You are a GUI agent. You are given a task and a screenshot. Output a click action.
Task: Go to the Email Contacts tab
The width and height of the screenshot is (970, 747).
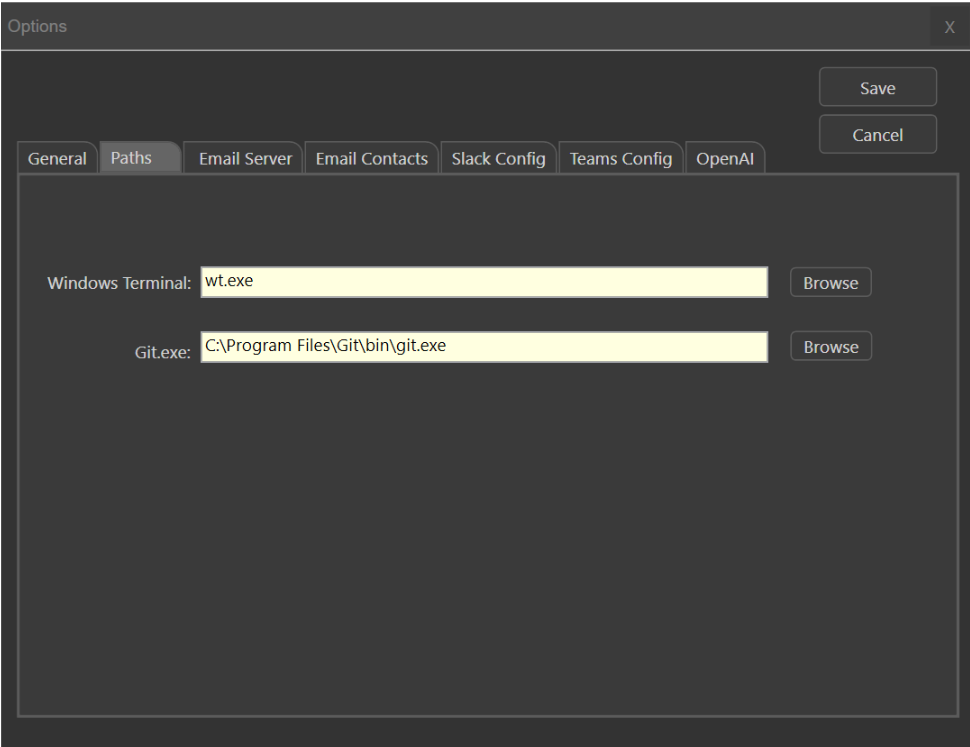pyautogui.click(x=371, y=159)
